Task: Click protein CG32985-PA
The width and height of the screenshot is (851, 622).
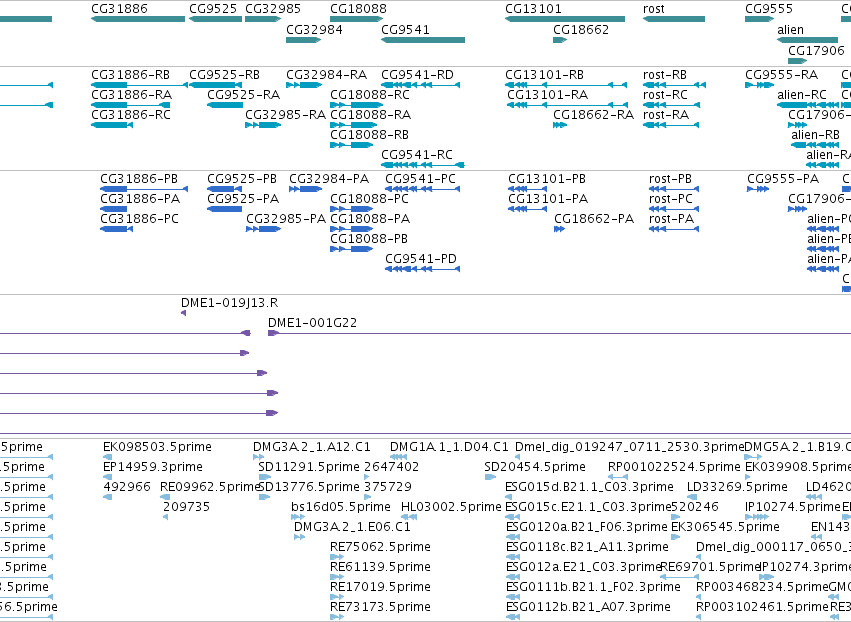Action: click(286, 219)
